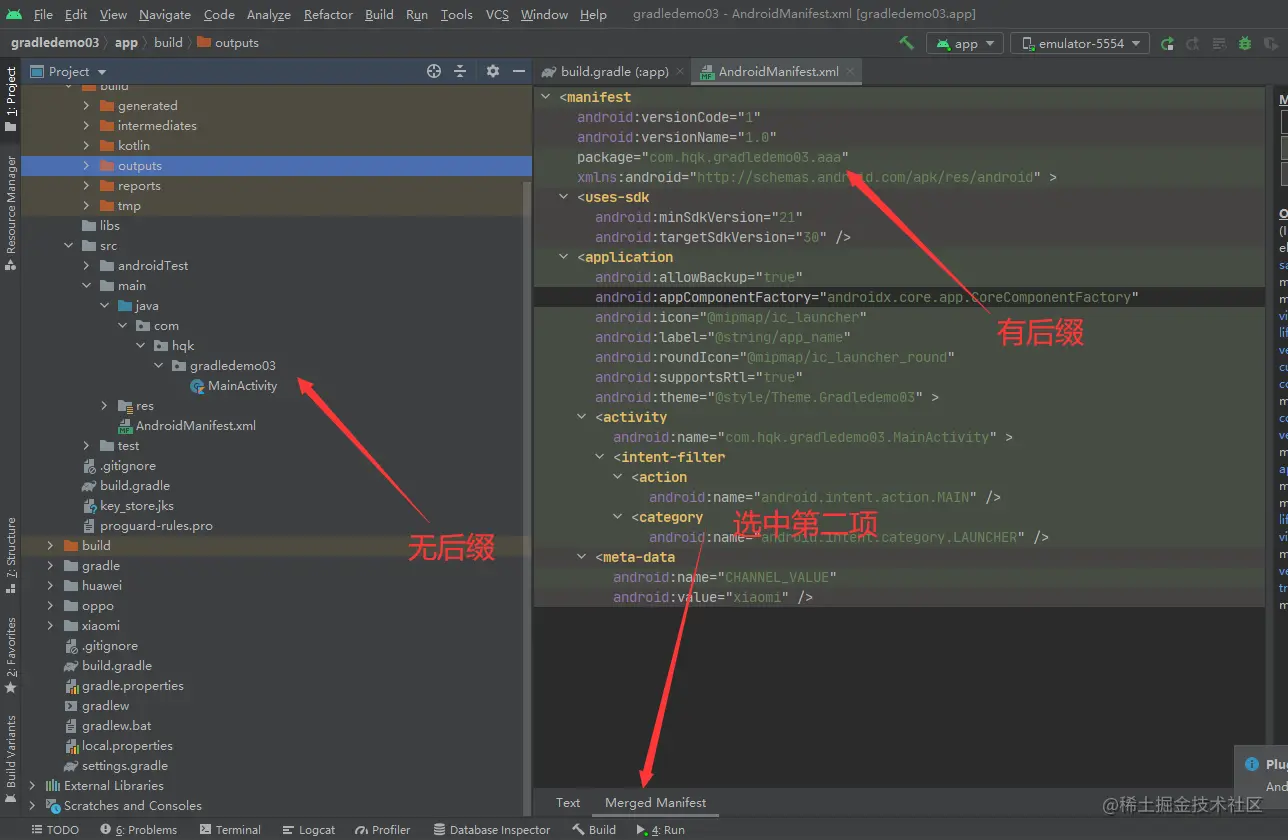This screenshot has width=1288, height=840.
Task: Switch to the Text tab
Action: [x=568, y=802]
